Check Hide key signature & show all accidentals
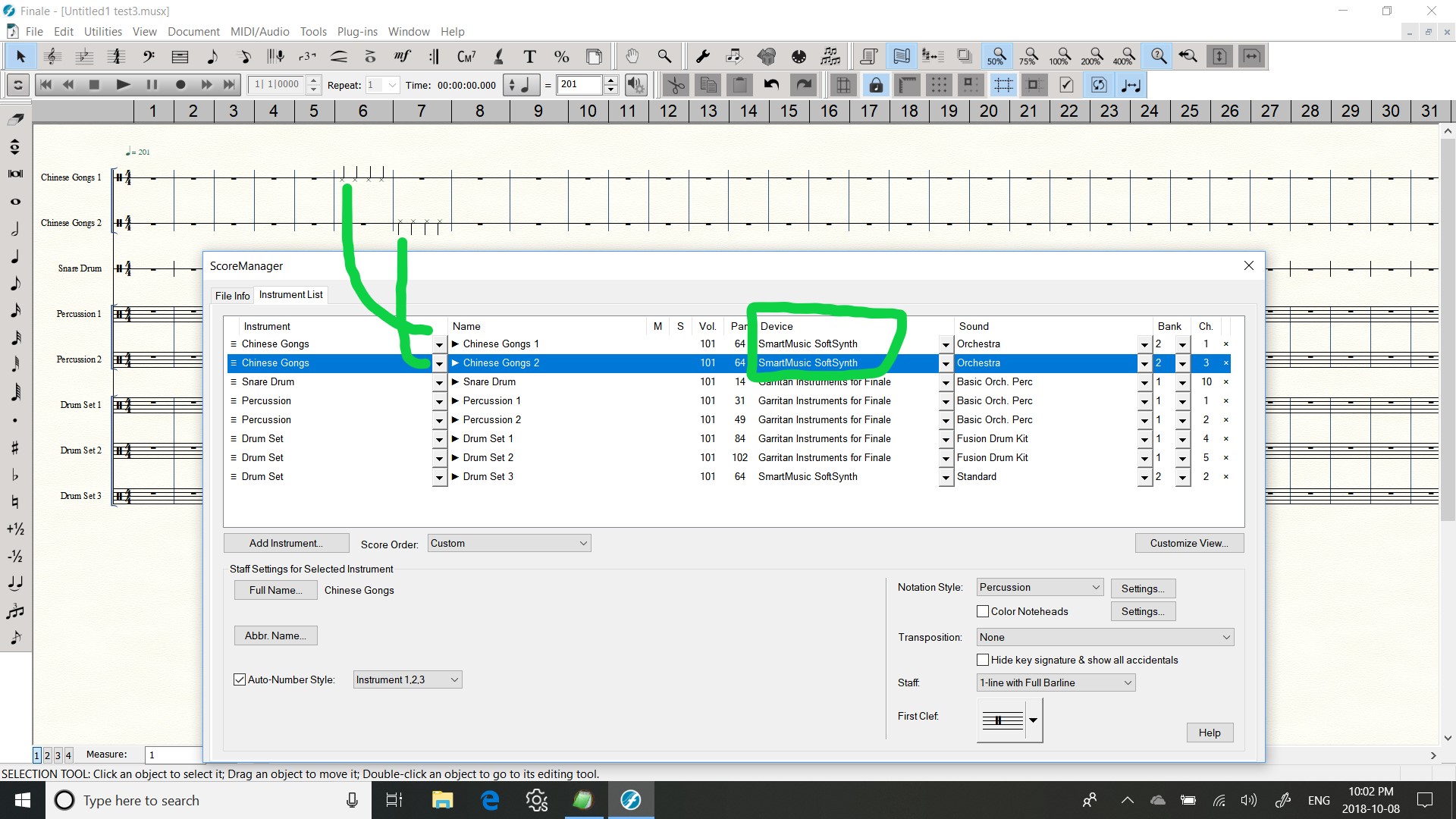The width and height of the screenshot is (1456, 819). 983,660
